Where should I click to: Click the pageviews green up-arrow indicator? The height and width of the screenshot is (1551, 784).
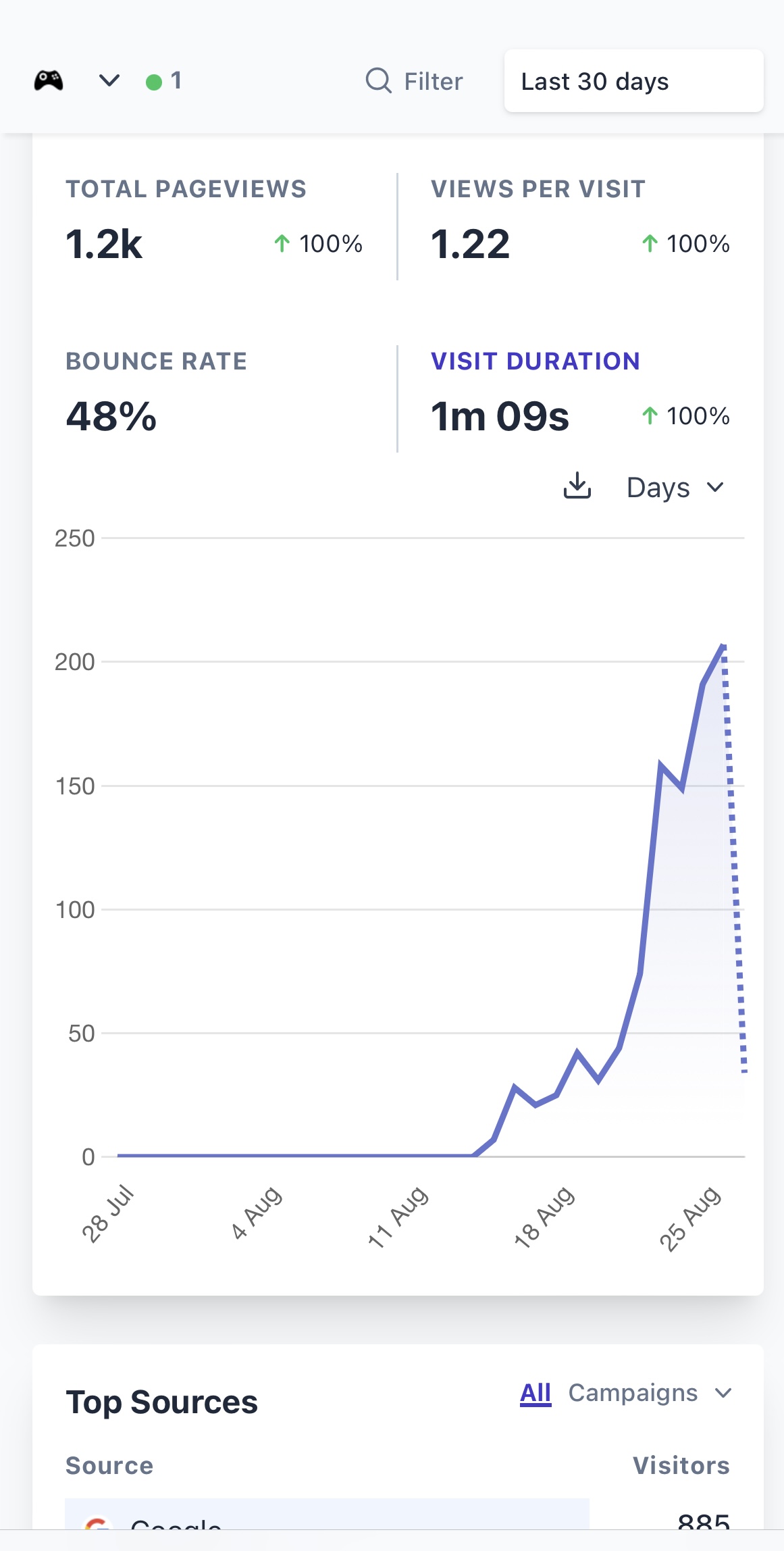pyautogui.click(x=282, y=243)
